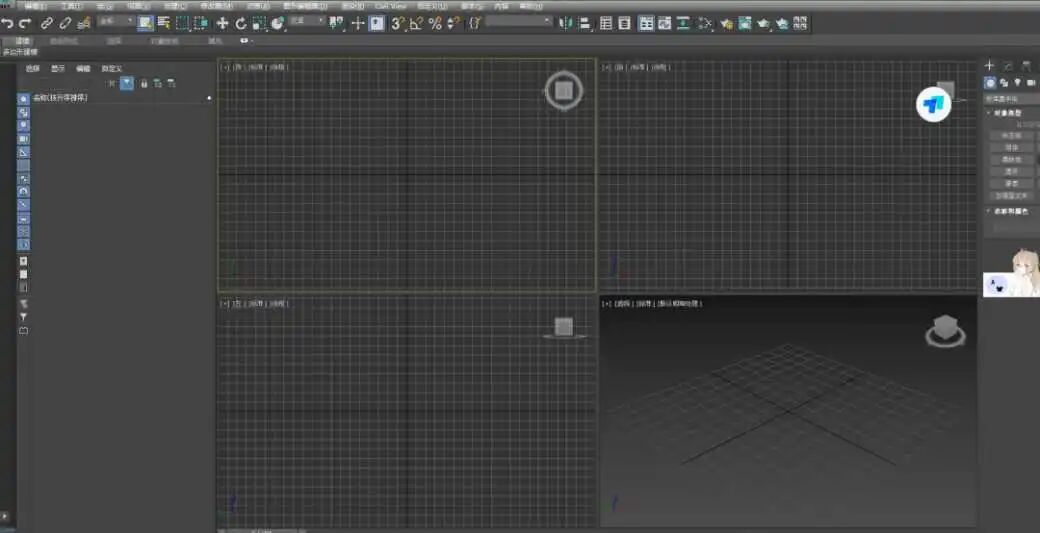Click the 名称(按升序排序) column header

(60, 98)
